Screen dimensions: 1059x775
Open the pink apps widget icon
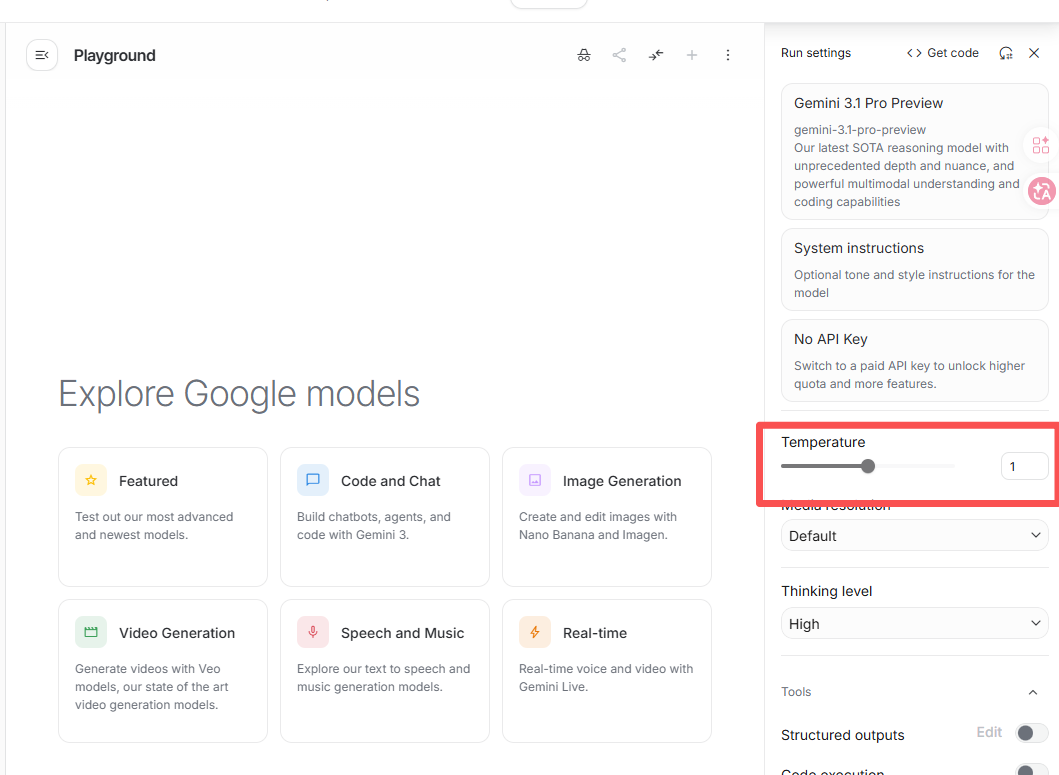(x=1040, y=144)
